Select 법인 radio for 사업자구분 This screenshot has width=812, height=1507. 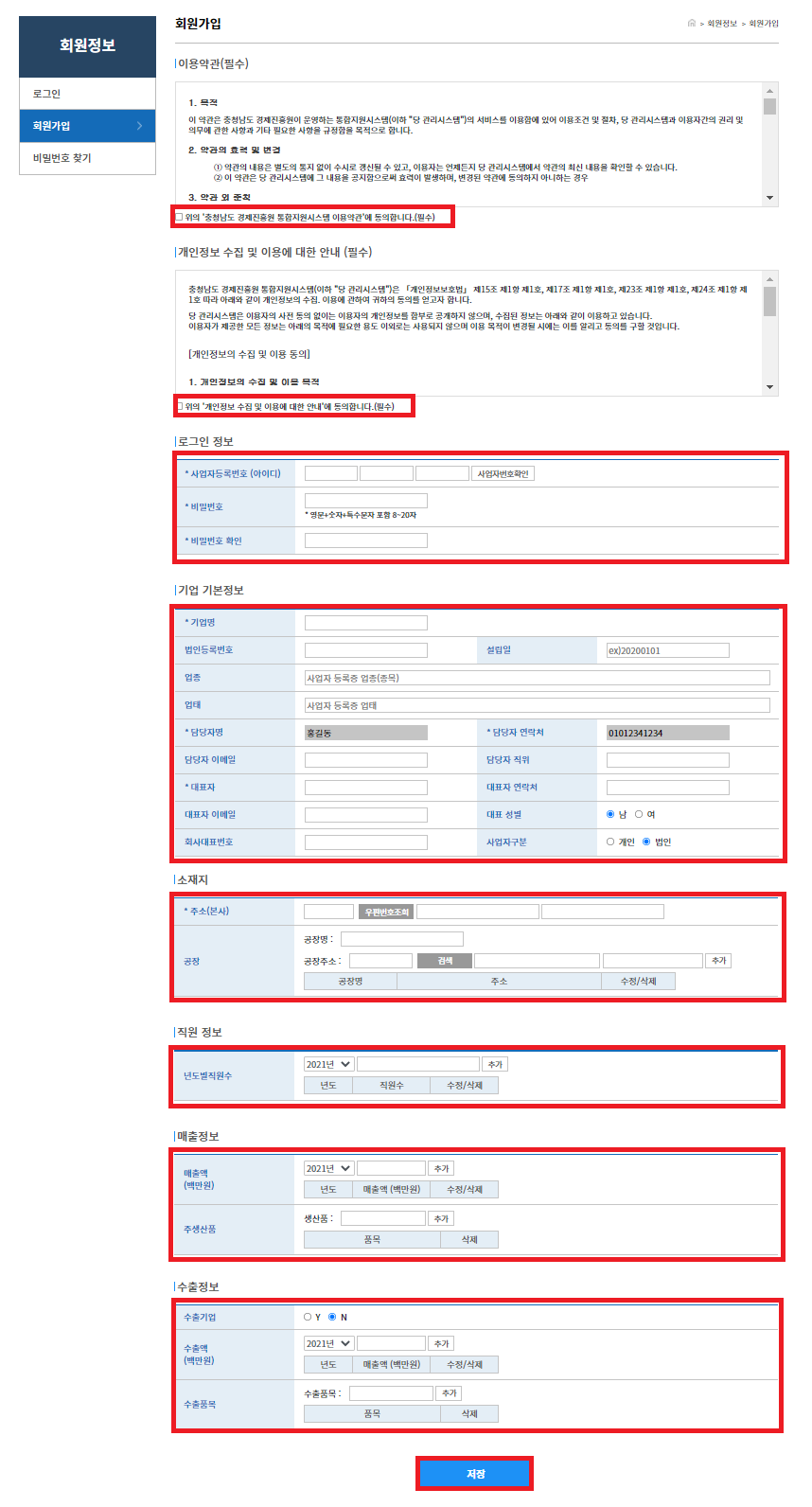point(646,842)
